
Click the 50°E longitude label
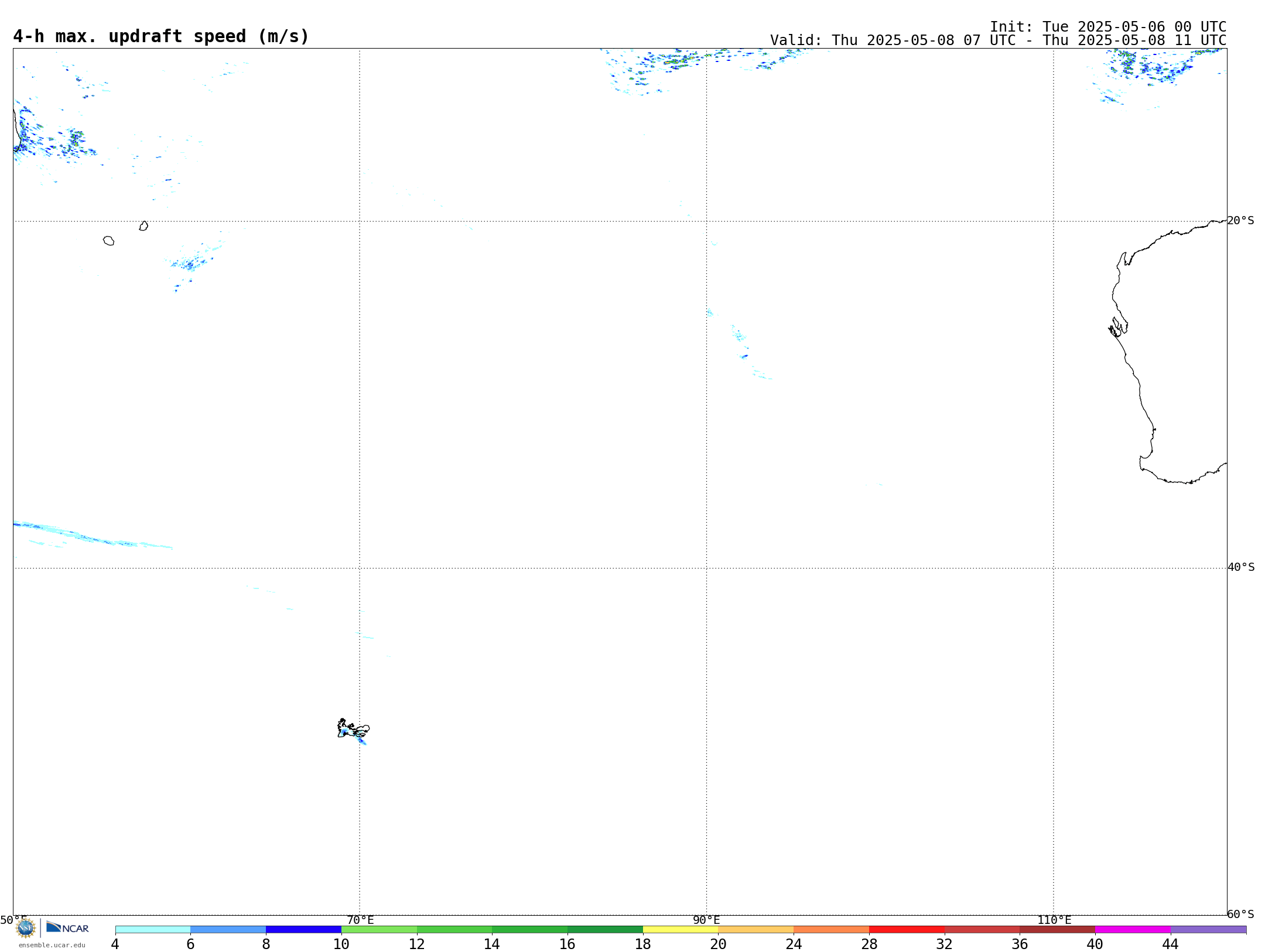tap(13, 920)
